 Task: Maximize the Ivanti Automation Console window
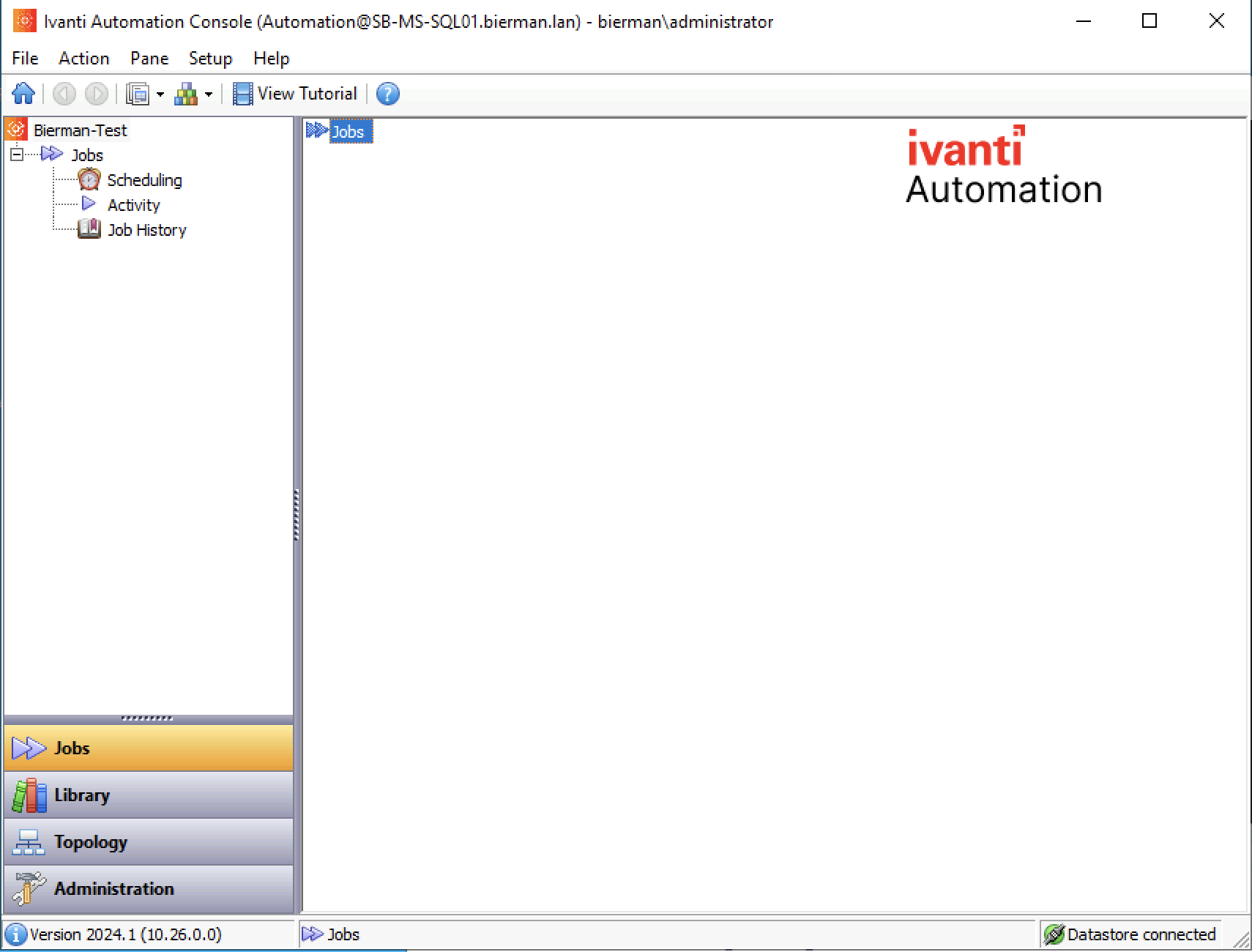1149,21
